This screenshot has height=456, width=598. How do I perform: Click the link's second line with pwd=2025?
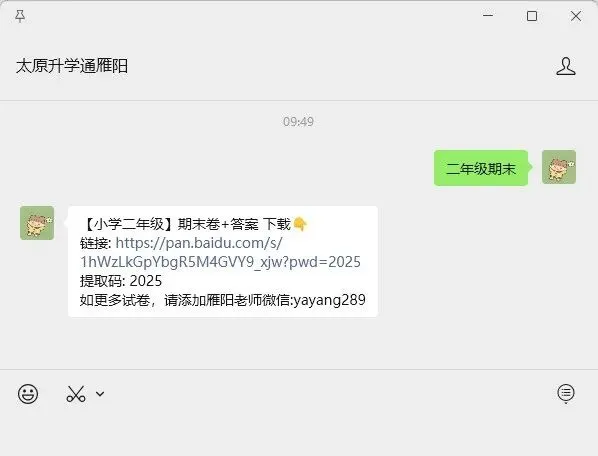(220, 262)
